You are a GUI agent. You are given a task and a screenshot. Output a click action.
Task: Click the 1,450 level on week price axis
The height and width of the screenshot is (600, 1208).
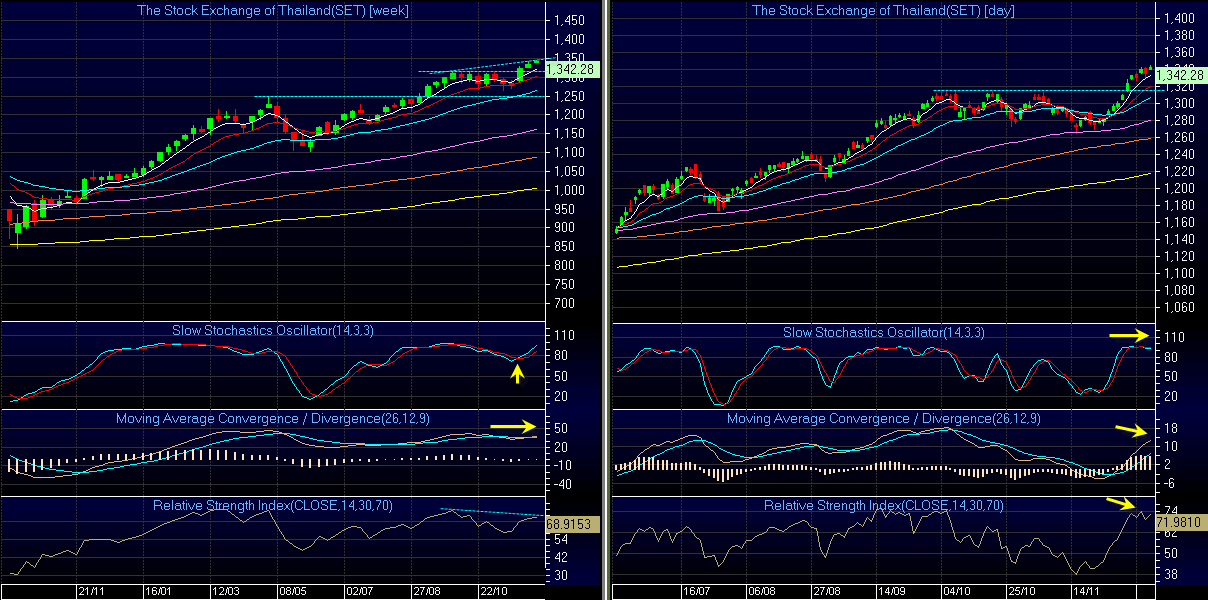click(x=569, y=20)
